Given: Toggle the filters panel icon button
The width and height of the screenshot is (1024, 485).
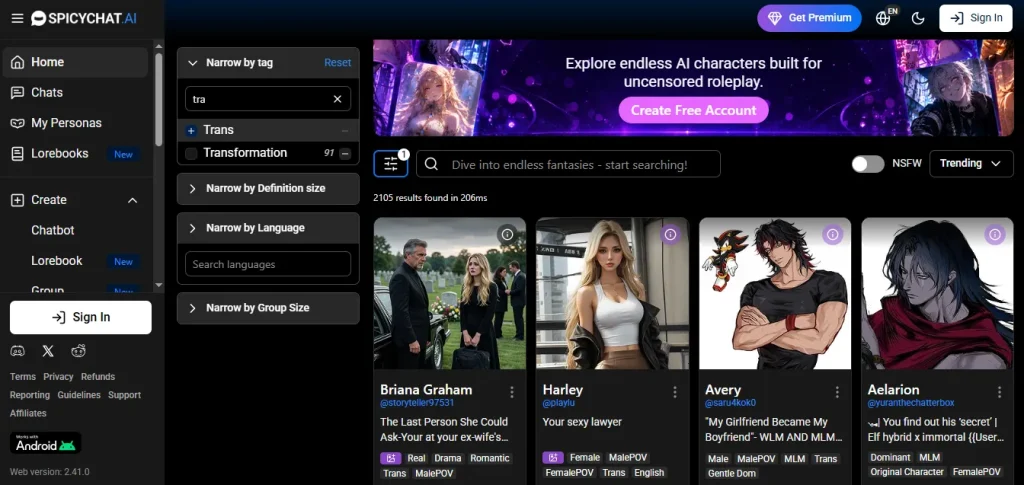Looking at the screenshot, I should pyautogui.click(x=391, y=164).
